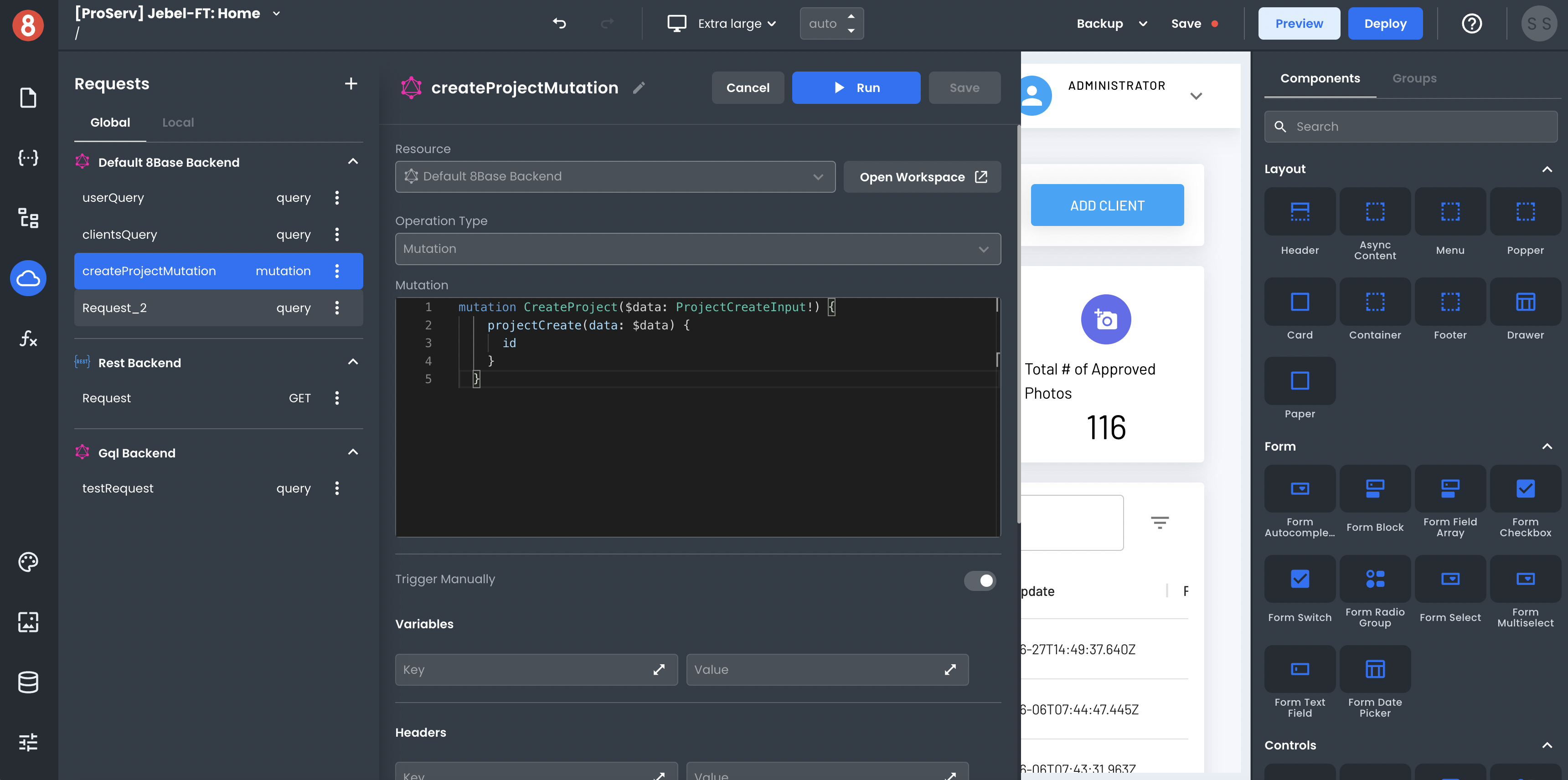Screen dimensions: 1568x780
Task: Click the Open Workspace external link button
Action: (920, 176)
